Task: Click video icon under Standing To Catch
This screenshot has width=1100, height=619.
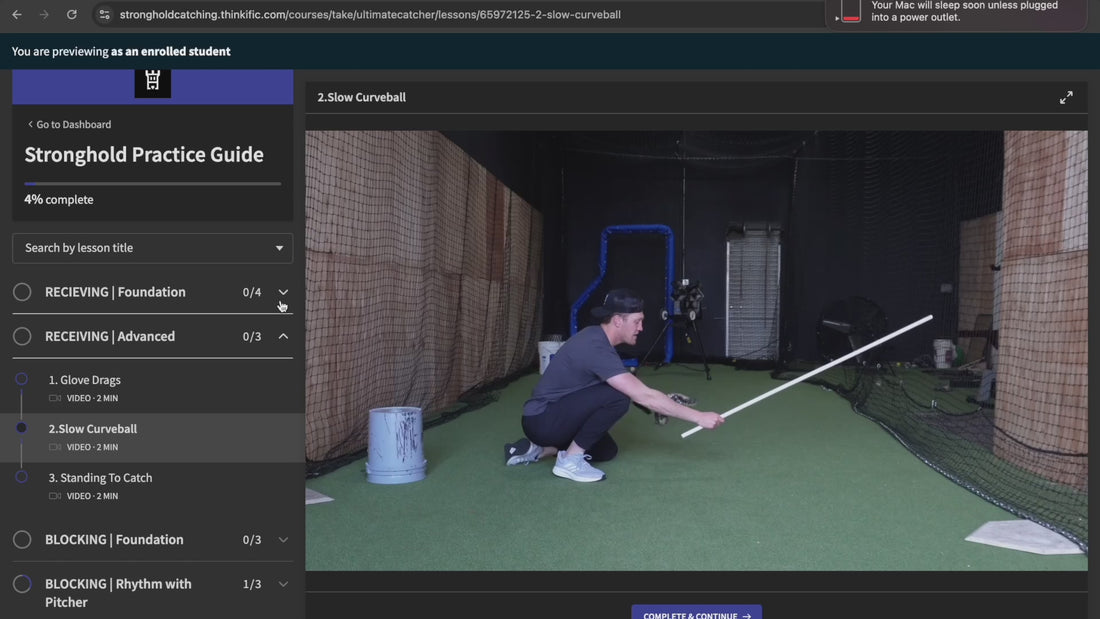Action: pyautogui.click(x=55, y=496)
